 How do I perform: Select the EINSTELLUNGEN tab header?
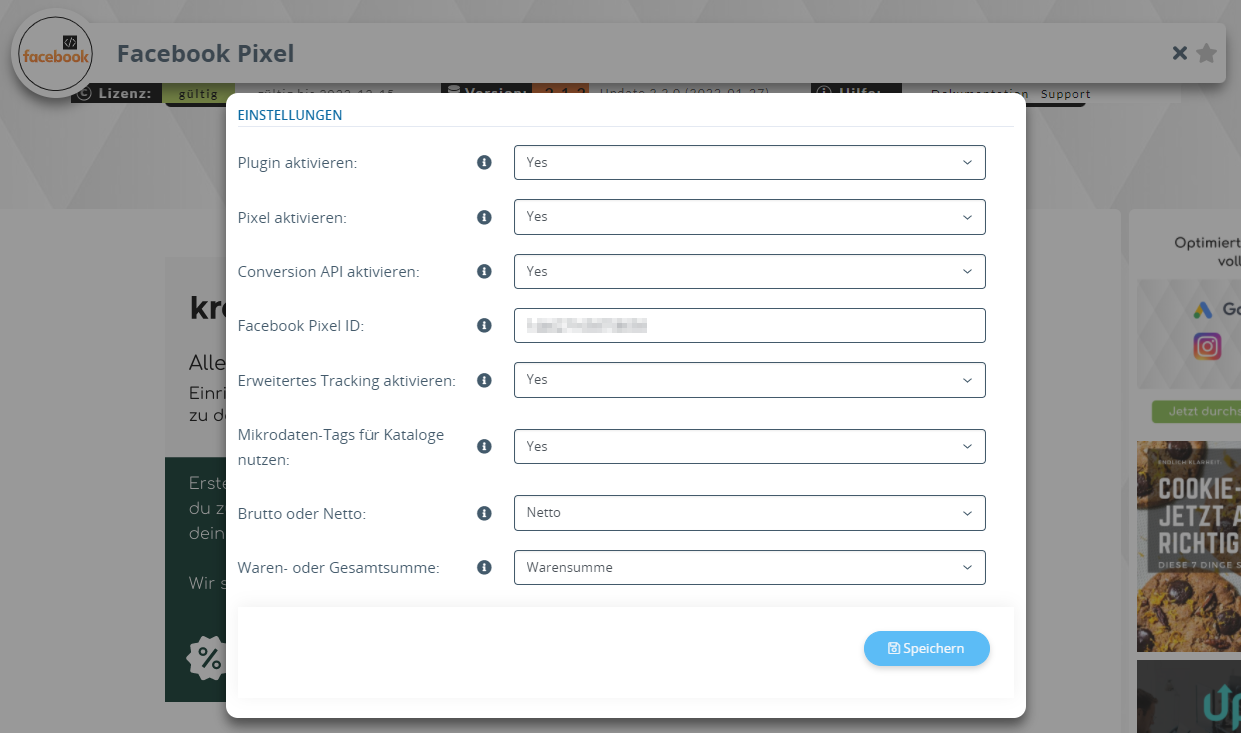[290, 115]
